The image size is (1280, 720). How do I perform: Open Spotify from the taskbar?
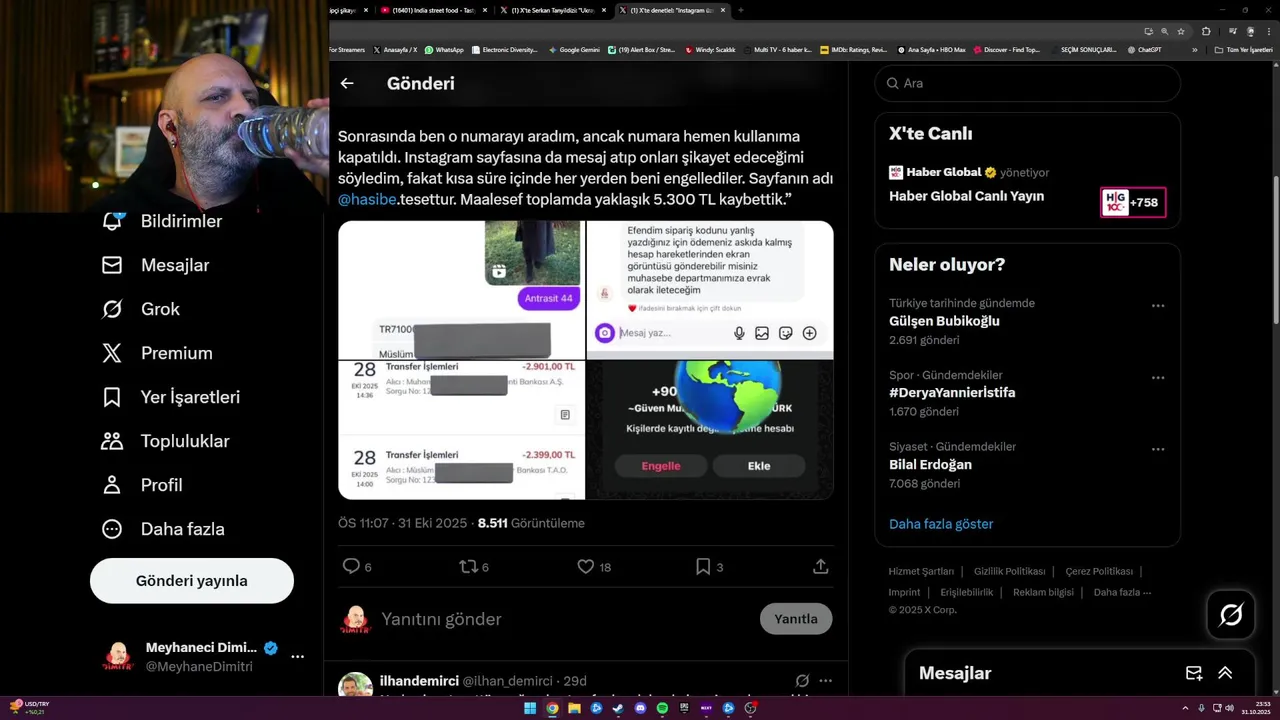662,708
